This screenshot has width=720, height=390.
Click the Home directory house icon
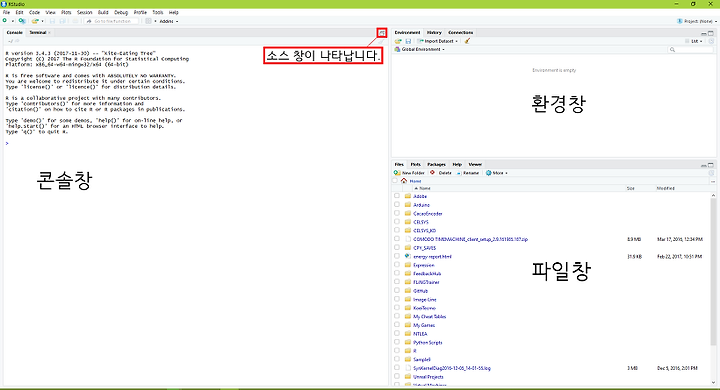click(404, 181)
